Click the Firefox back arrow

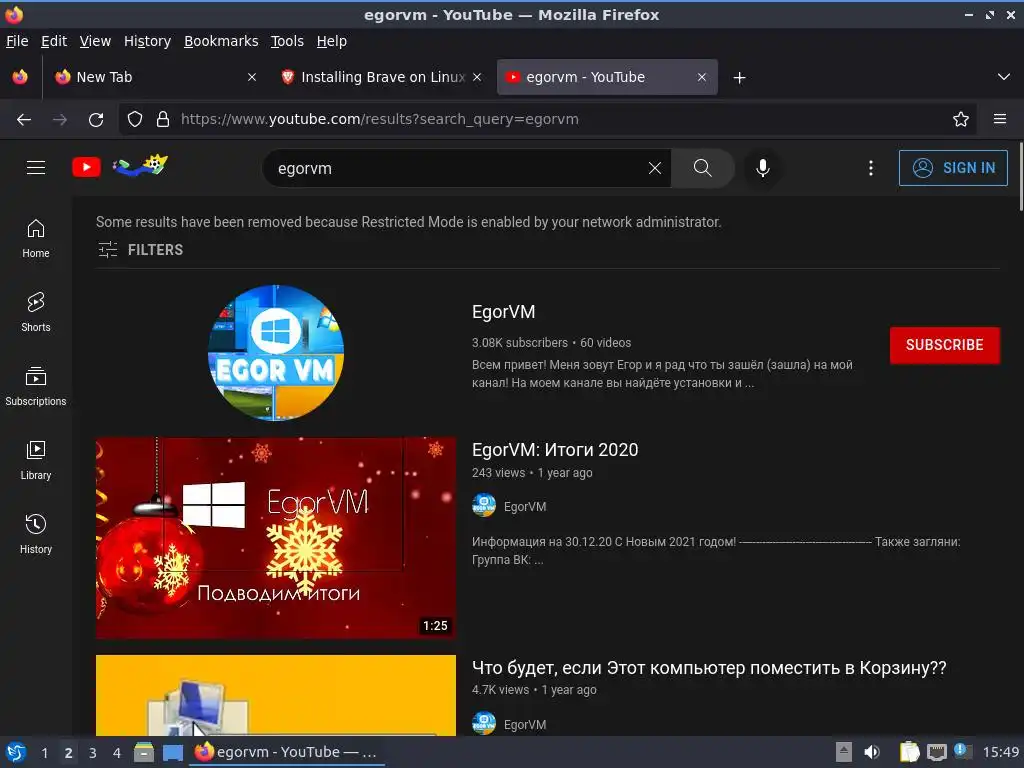(24, 120)
